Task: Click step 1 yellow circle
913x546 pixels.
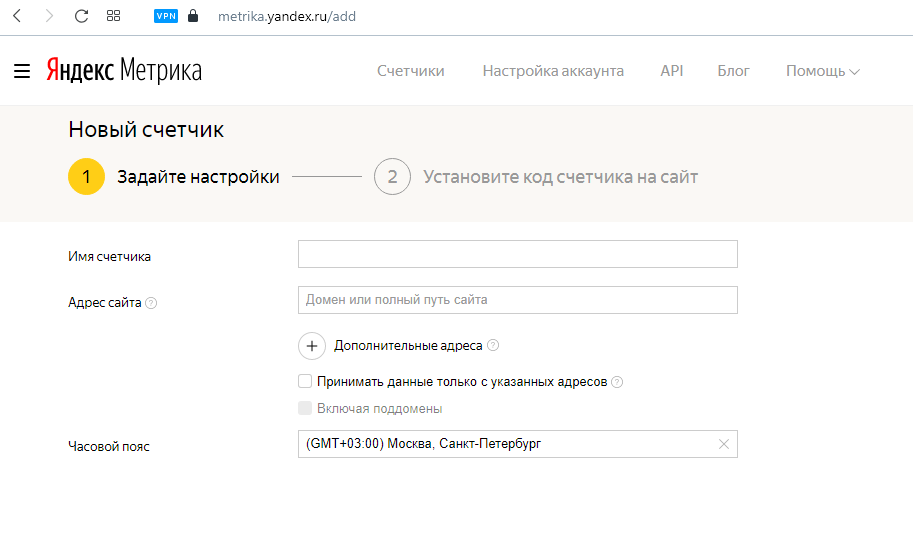Action: click(86, 176)
